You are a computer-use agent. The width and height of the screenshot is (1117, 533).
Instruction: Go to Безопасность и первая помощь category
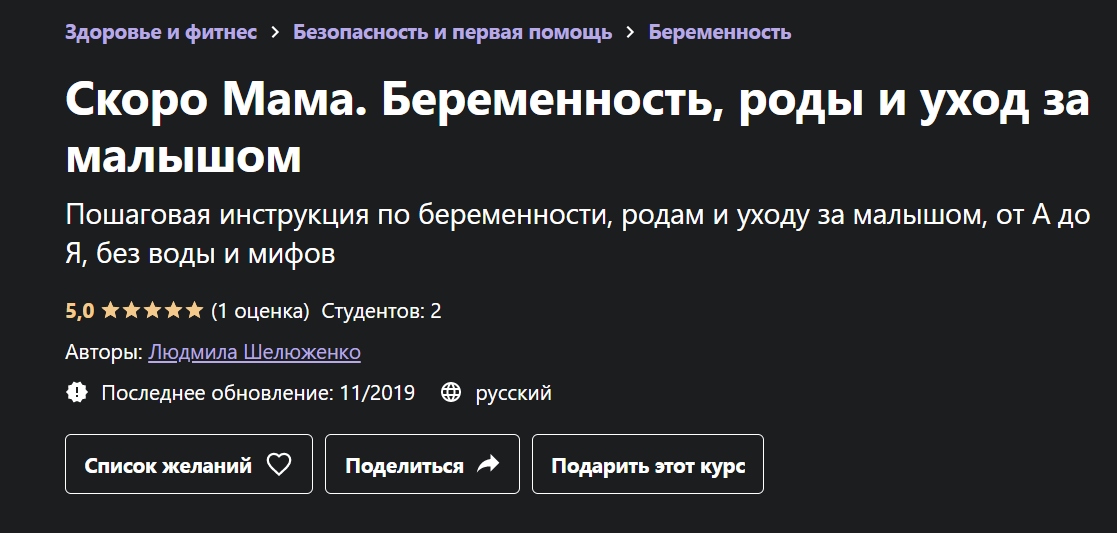(x=452, y=32)
